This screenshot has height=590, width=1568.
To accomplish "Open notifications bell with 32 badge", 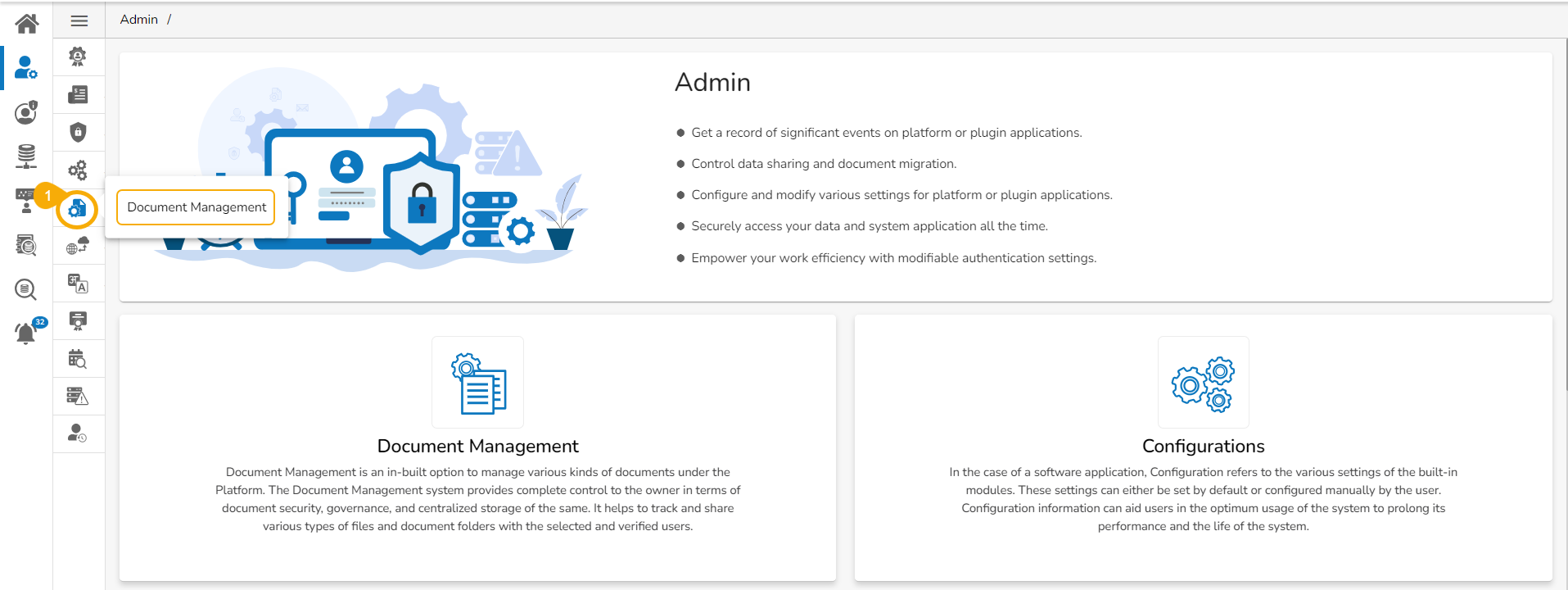I will tap(26, 333).
